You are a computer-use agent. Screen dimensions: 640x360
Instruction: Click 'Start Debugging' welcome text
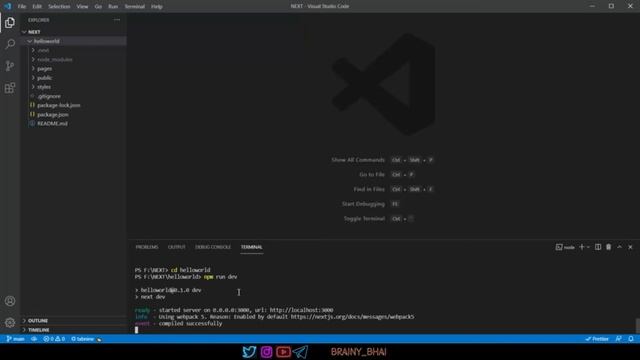click(x=363, y=204)
